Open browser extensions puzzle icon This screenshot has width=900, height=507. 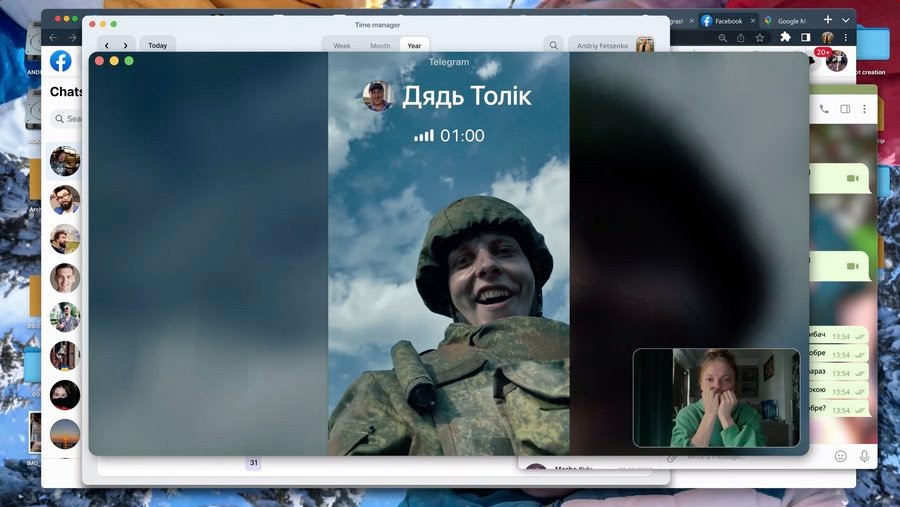pyautogui.click(x=785, y=37)
